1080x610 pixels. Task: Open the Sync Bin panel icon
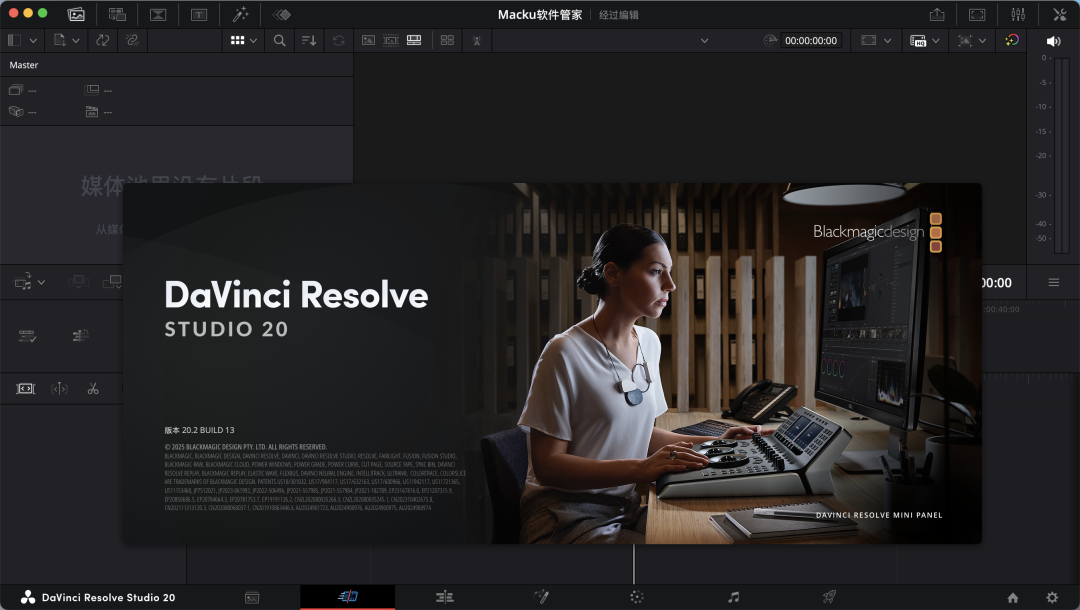117,14
